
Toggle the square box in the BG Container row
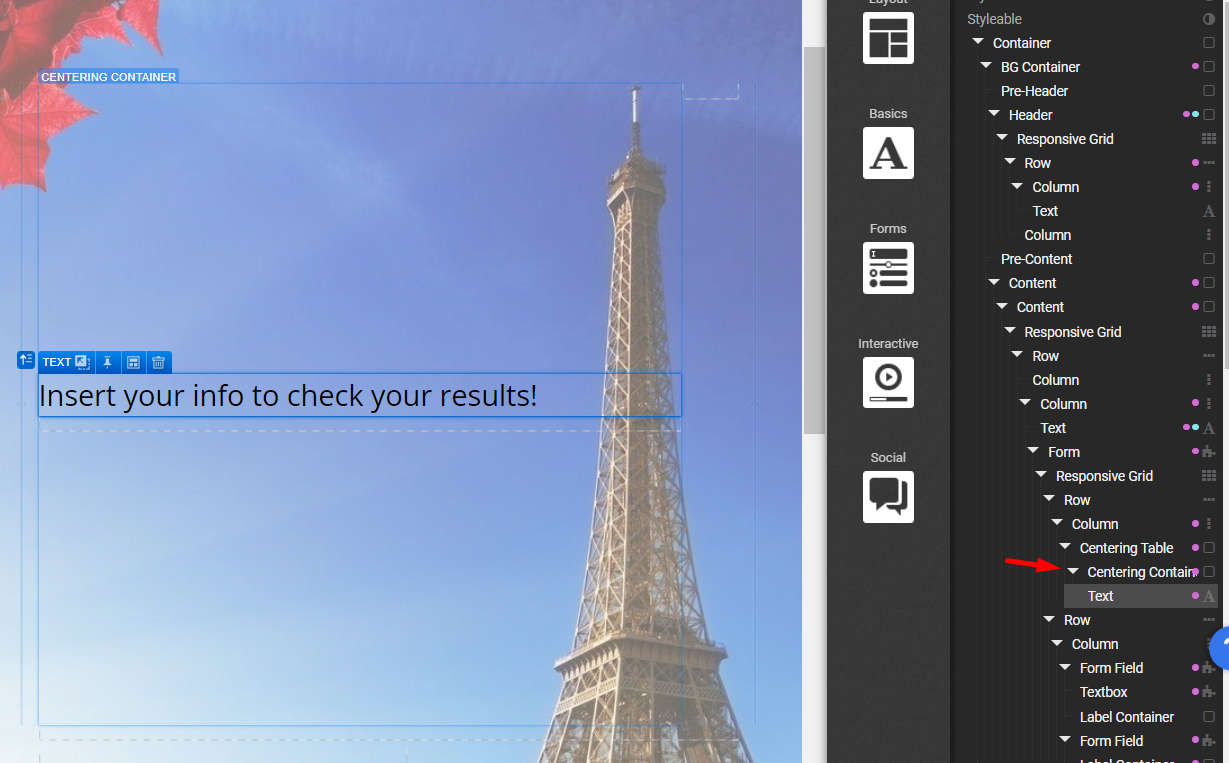pos(1209,67)
